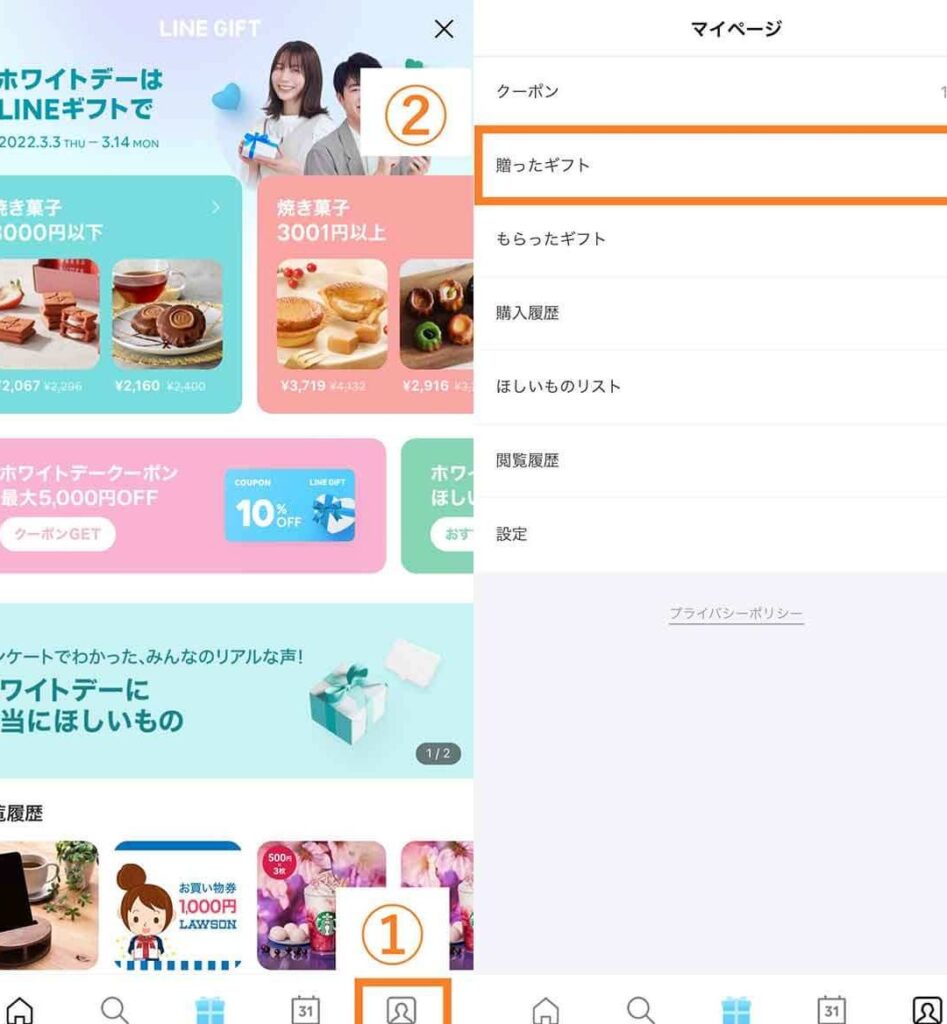This screenshot has width=947, height=1024.
Task: Follow the プライバシーポリシー link
Action: 736,613
